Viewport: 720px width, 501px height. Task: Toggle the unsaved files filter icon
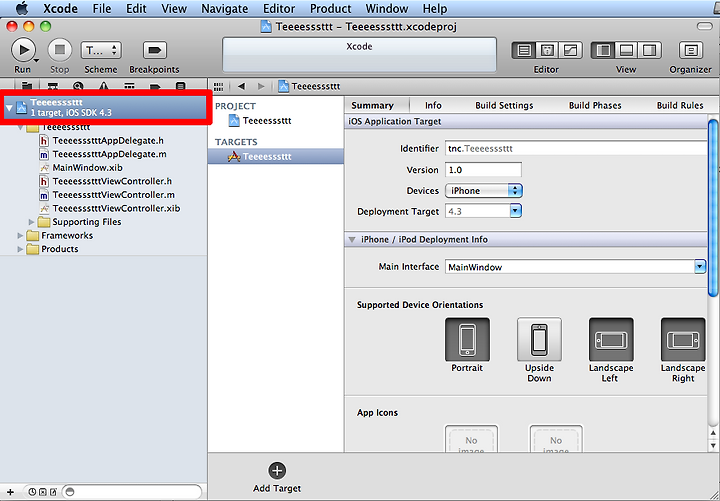[x=53, y=492]
